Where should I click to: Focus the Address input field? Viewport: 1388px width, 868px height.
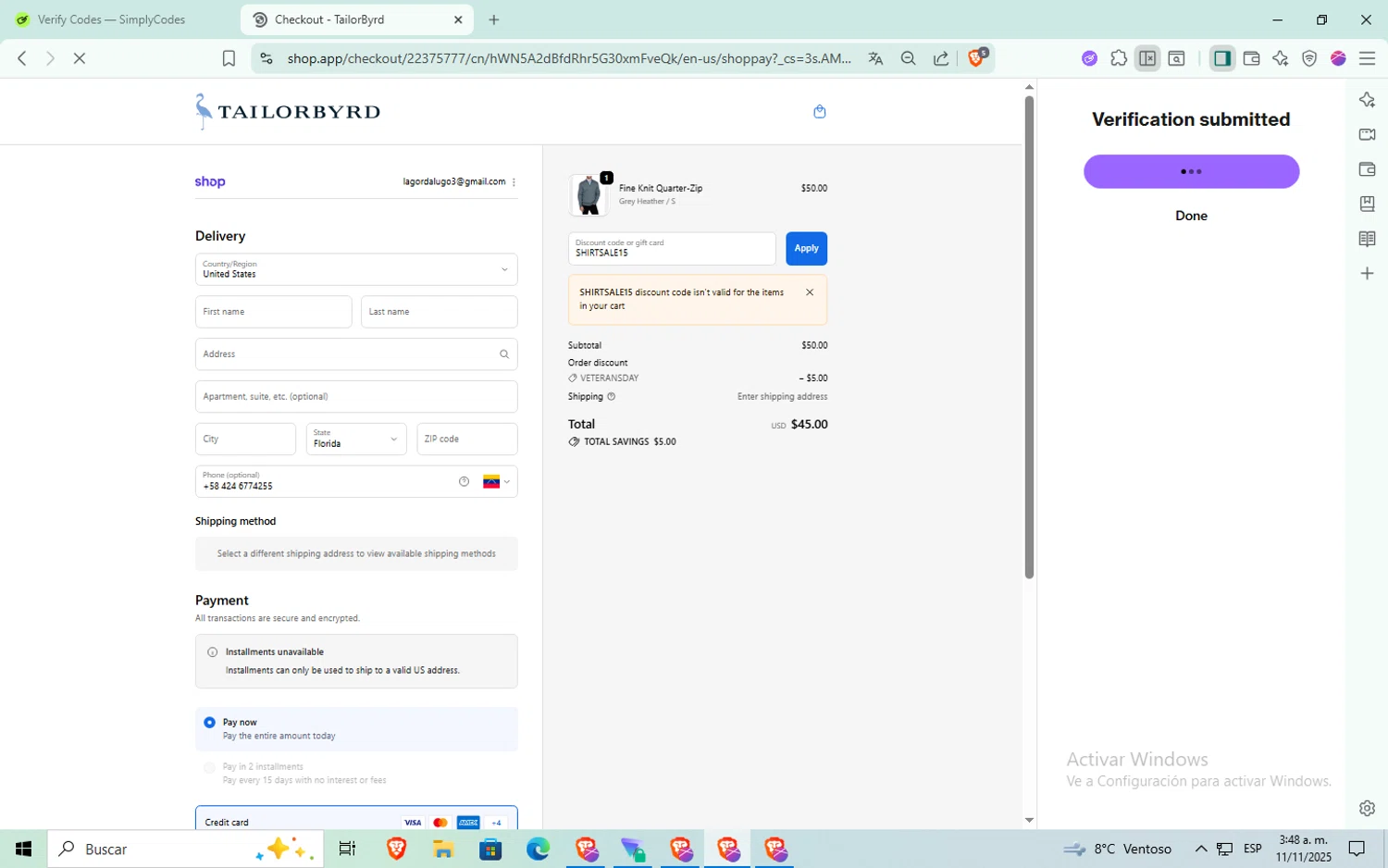(x=356, y=354)
